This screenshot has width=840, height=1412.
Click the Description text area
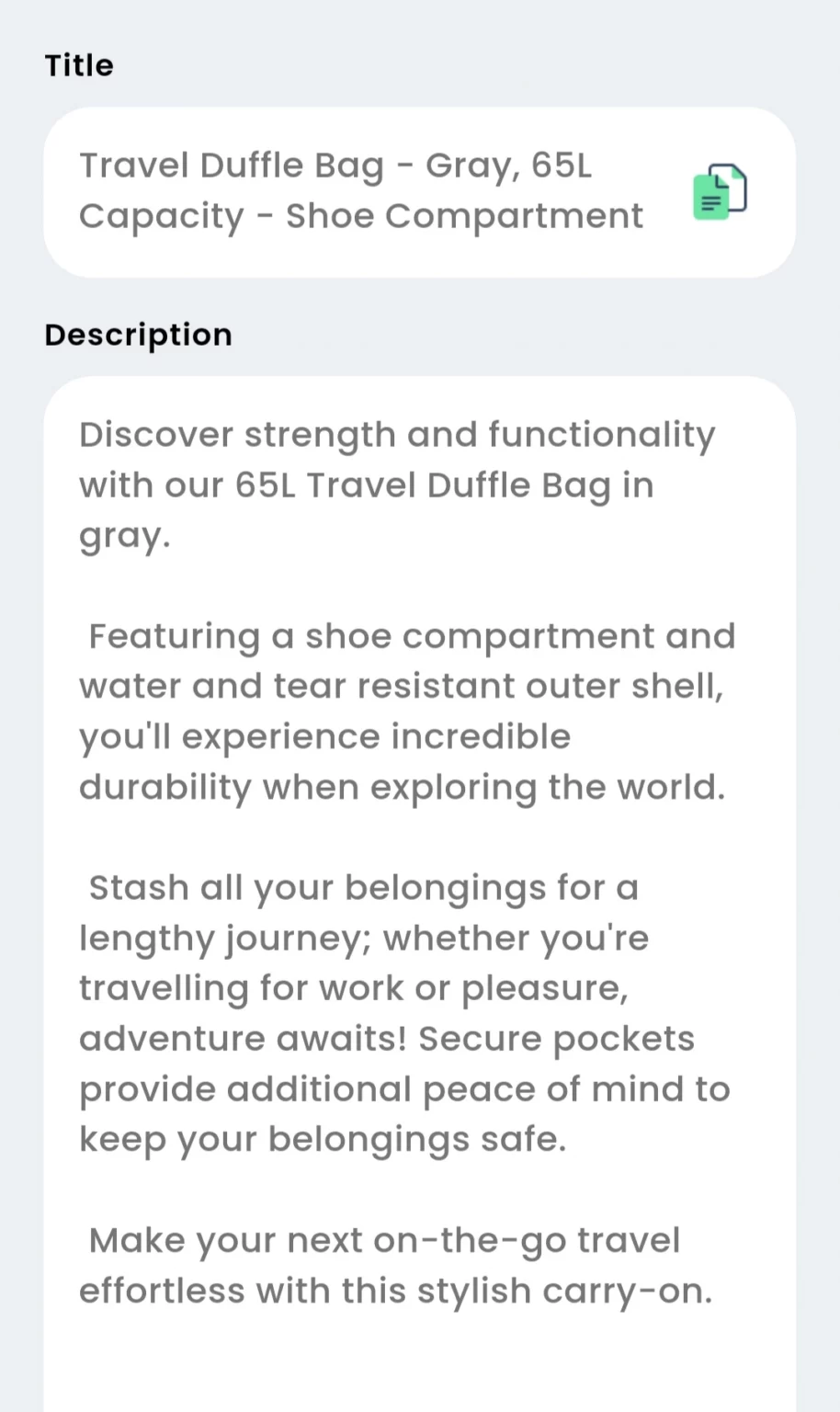(x=419, y=894)
